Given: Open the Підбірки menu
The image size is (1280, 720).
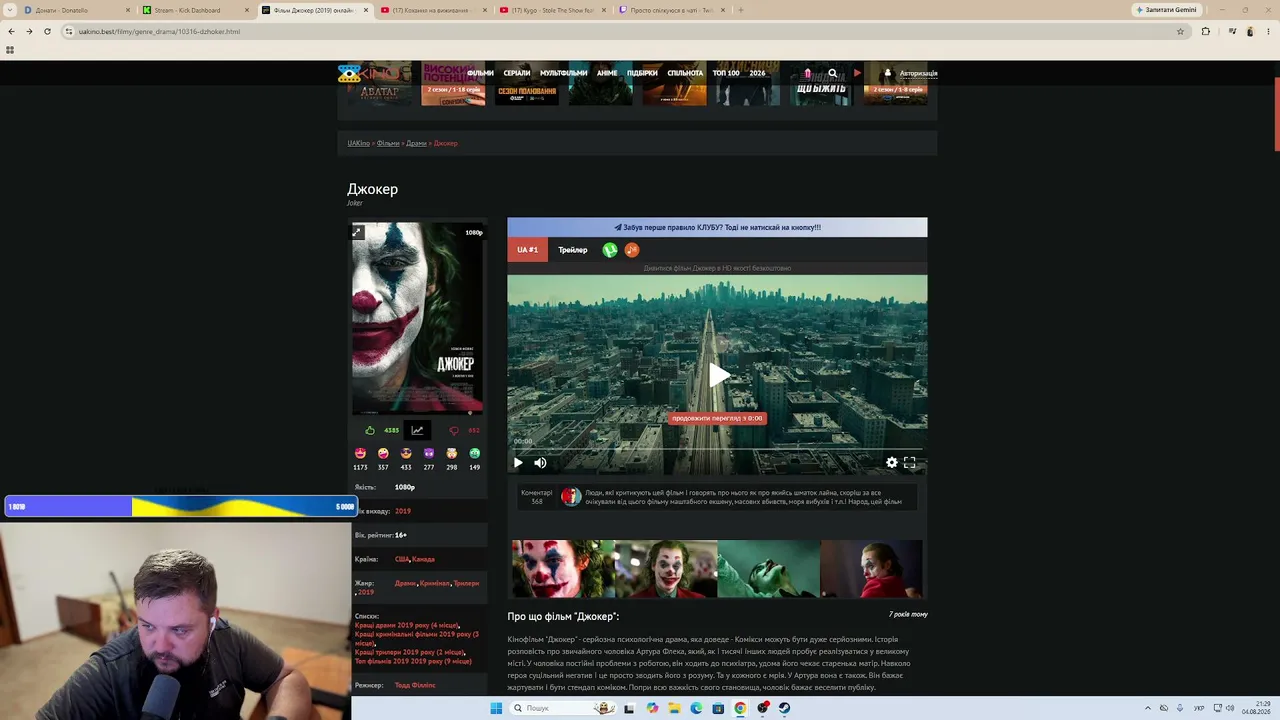Looking at the screenshot, I should tap(642, 73).
